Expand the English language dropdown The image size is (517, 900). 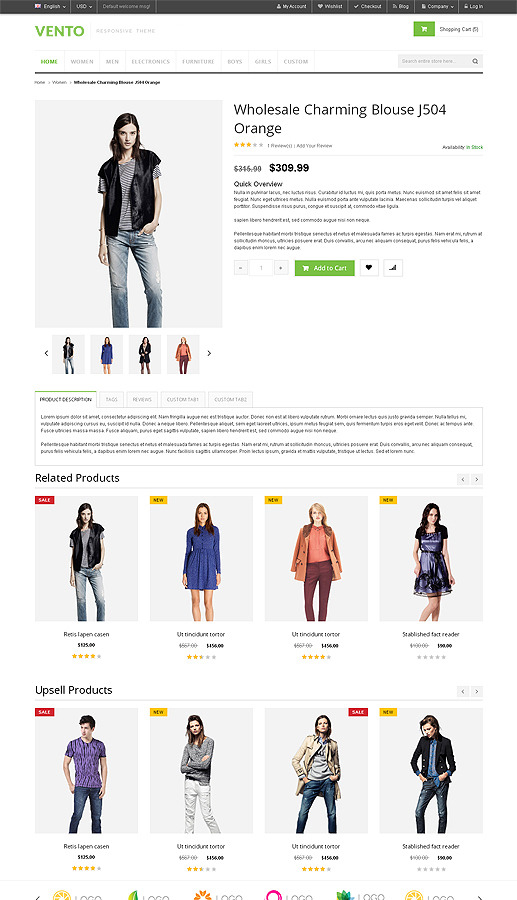coord(50,6)
